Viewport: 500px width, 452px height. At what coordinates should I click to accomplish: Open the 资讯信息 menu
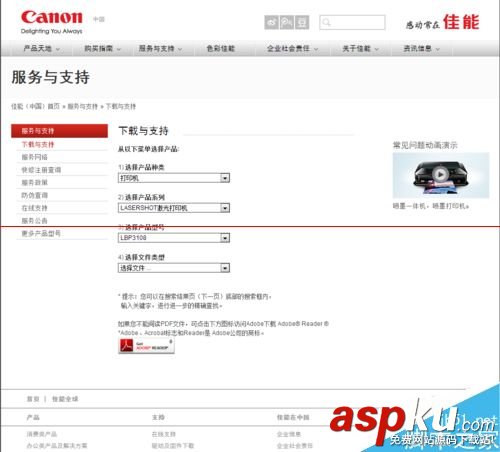point(421,49)
